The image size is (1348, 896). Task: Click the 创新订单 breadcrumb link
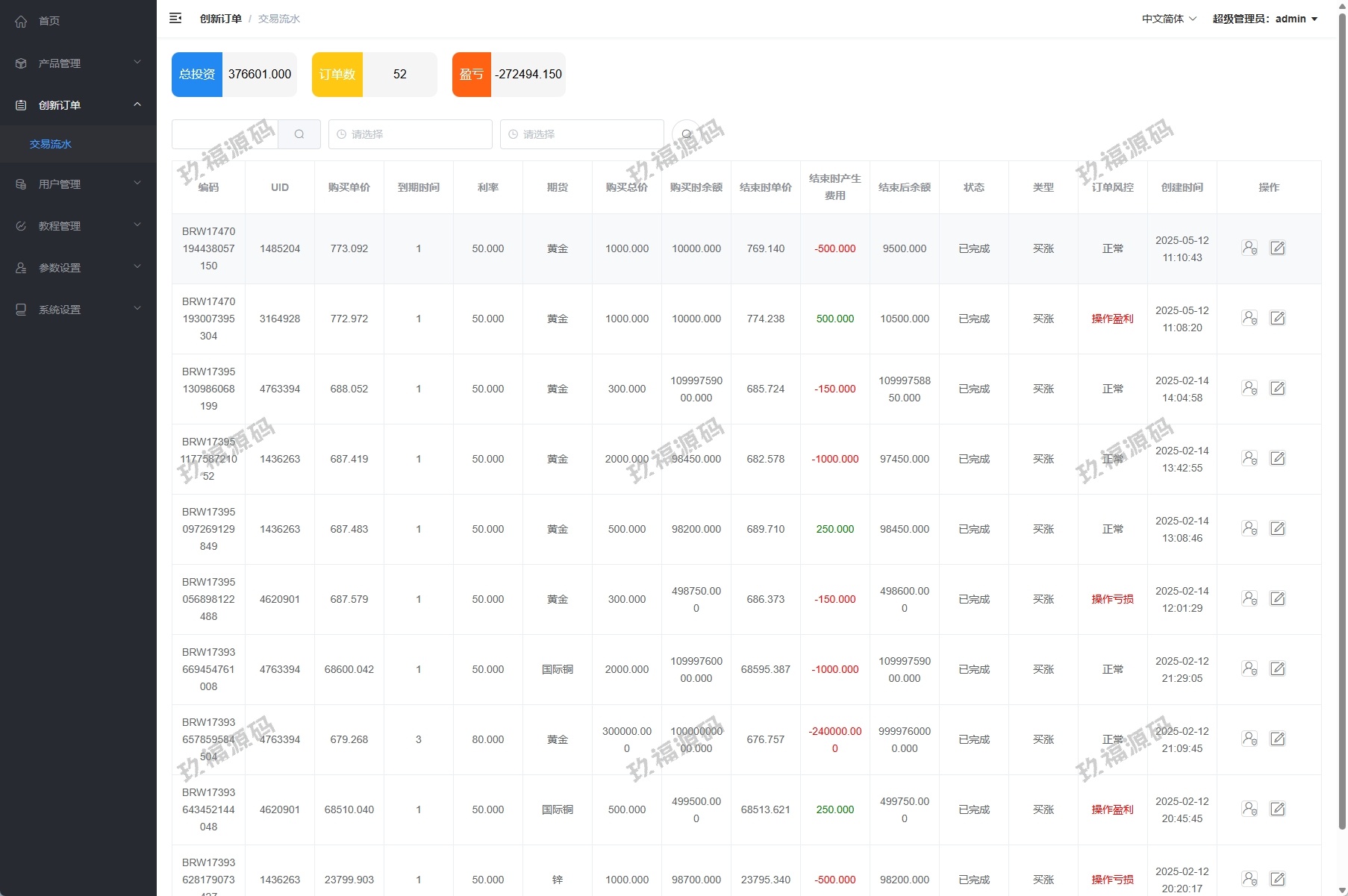point(220,19)
